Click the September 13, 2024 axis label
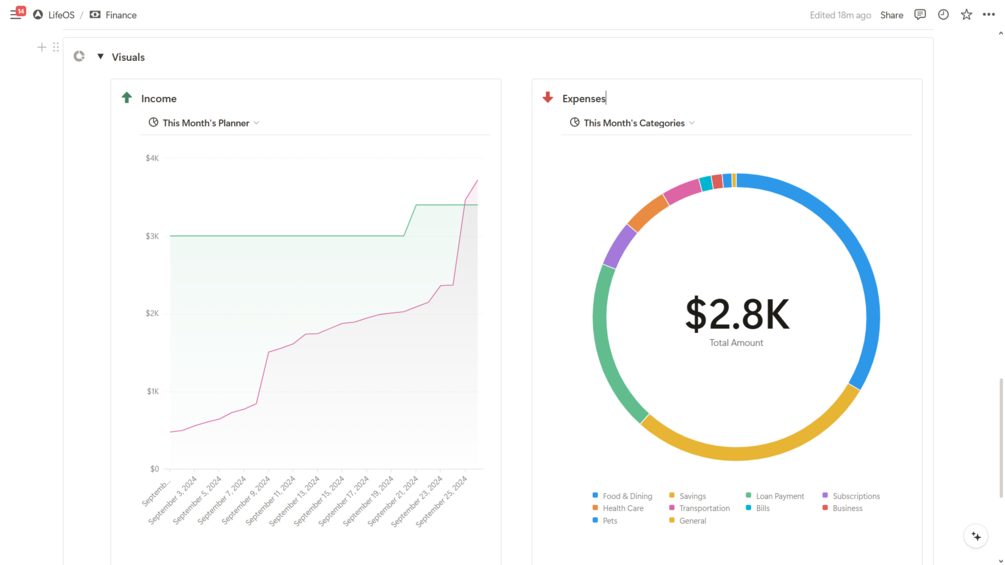Image resolution: width=1005 pixels, height=565 pixels. [294, 501]
